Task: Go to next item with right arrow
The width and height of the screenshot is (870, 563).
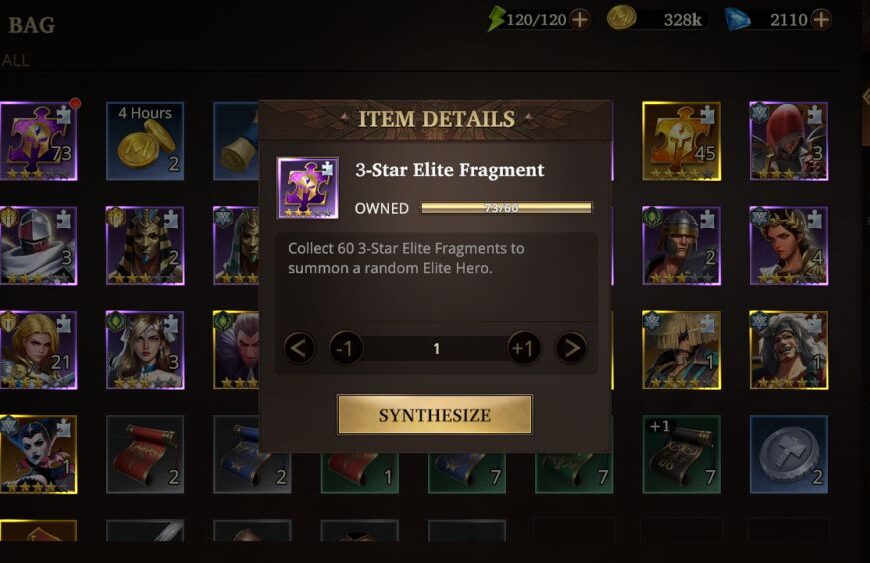Action: tap(571, 348)
